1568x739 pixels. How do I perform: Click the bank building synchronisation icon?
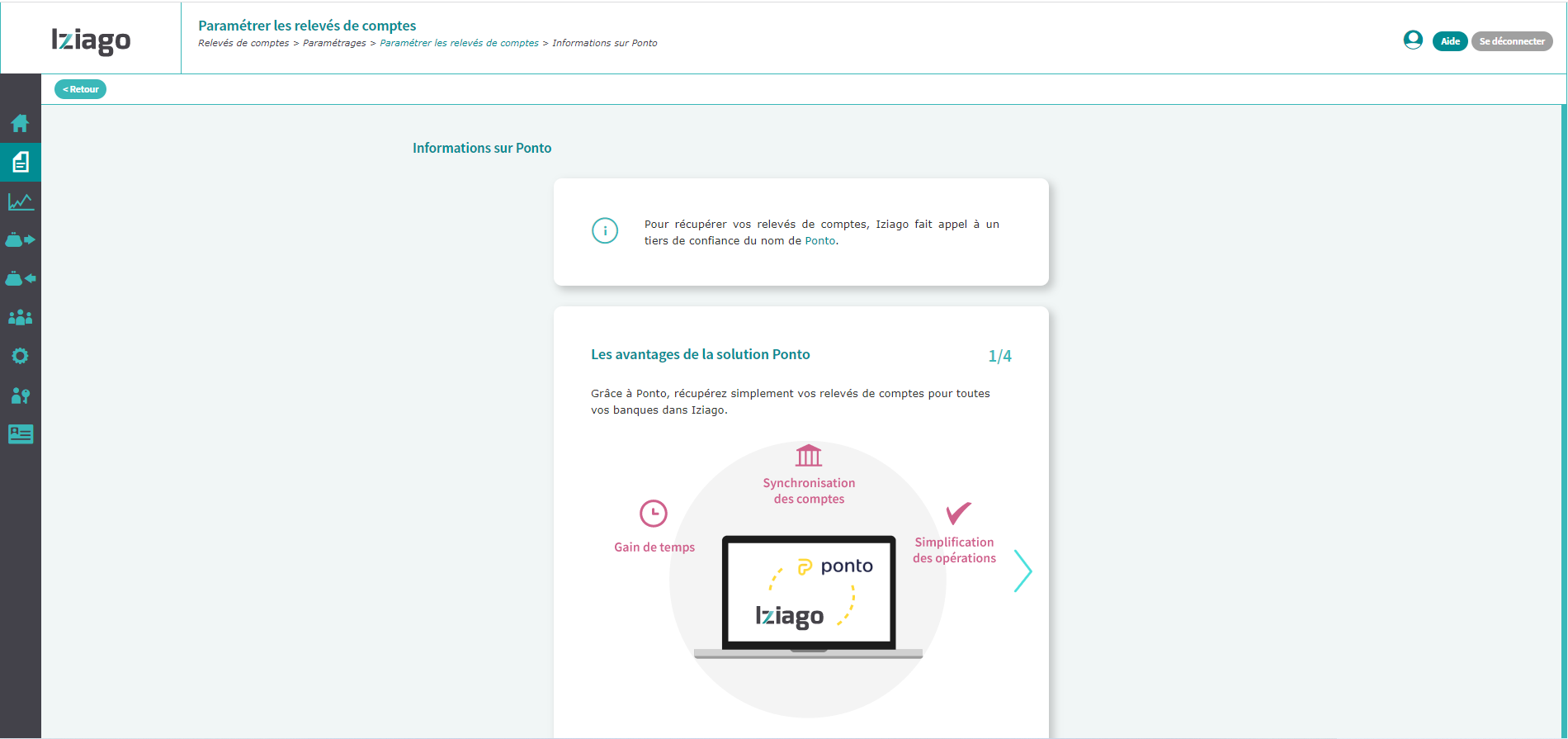pyautogui.click(x=809, y=455)
